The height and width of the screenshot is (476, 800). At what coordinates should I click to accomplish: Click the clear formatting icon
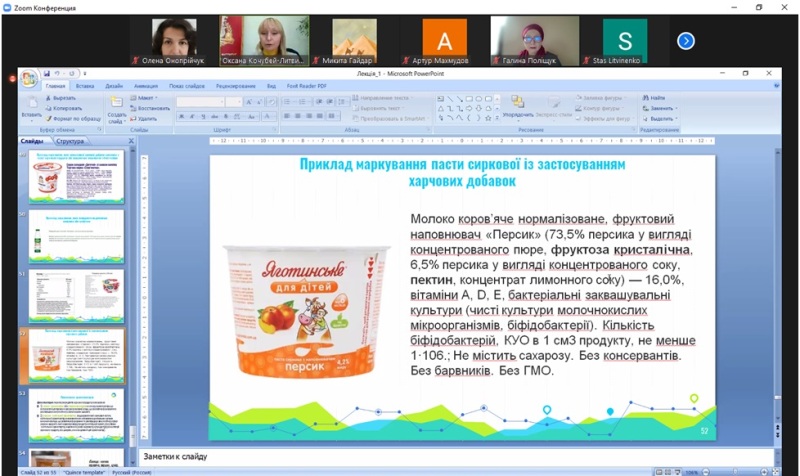point(272,102)
